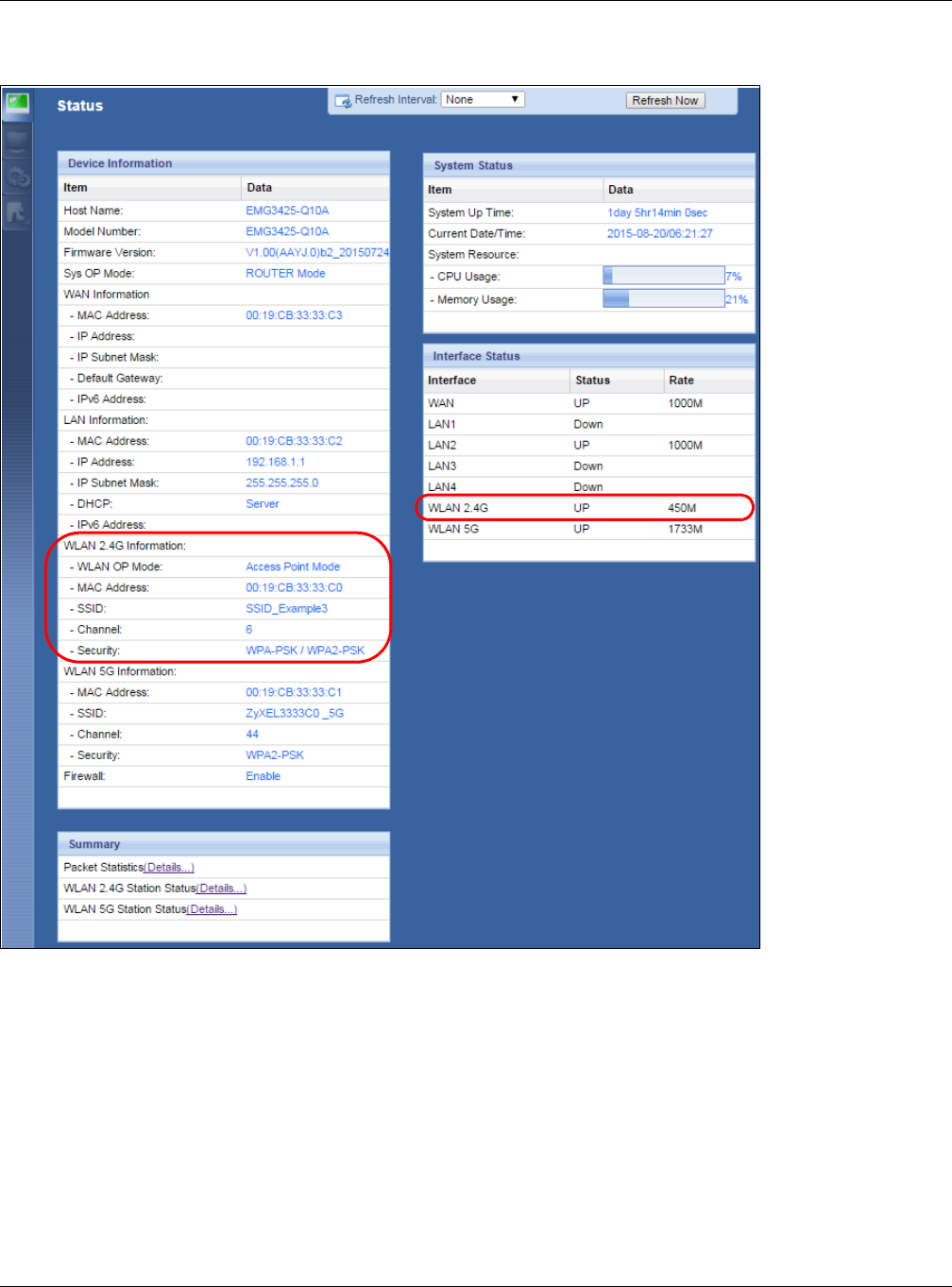The image size is (952, 1287).
Task: Open the Maintenance sidebar icon
Action: point(17,212)
